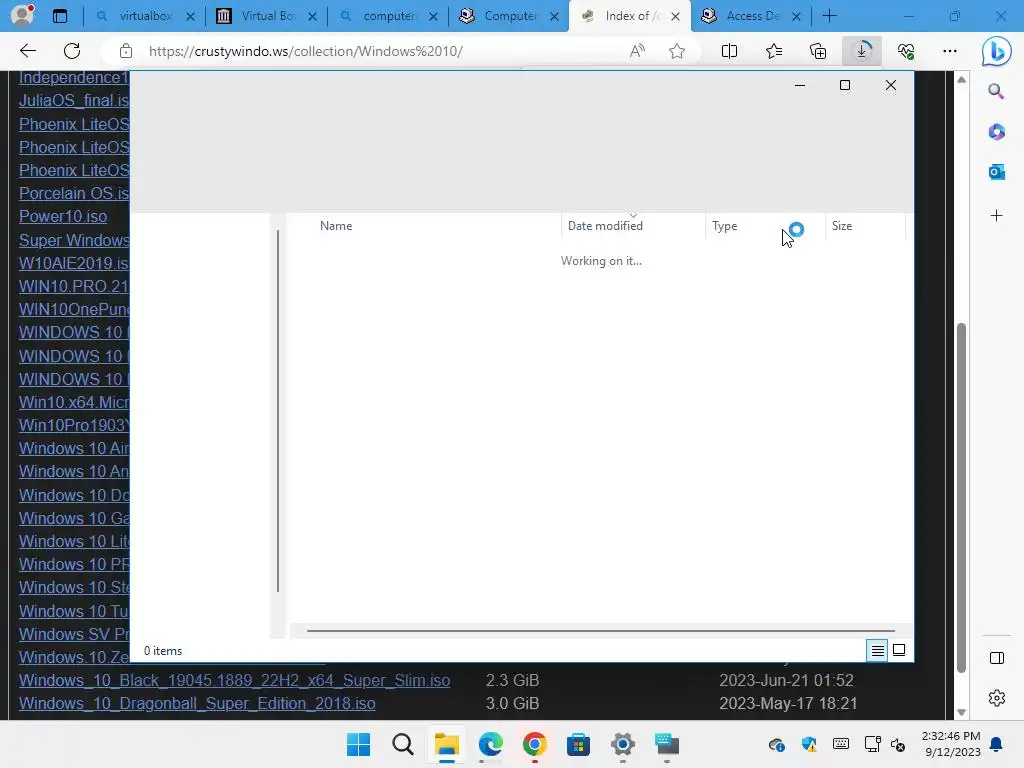This screenshot has width=1024, height=768.
Task: Open the Porcelain OS link
Action: (74, 193)
